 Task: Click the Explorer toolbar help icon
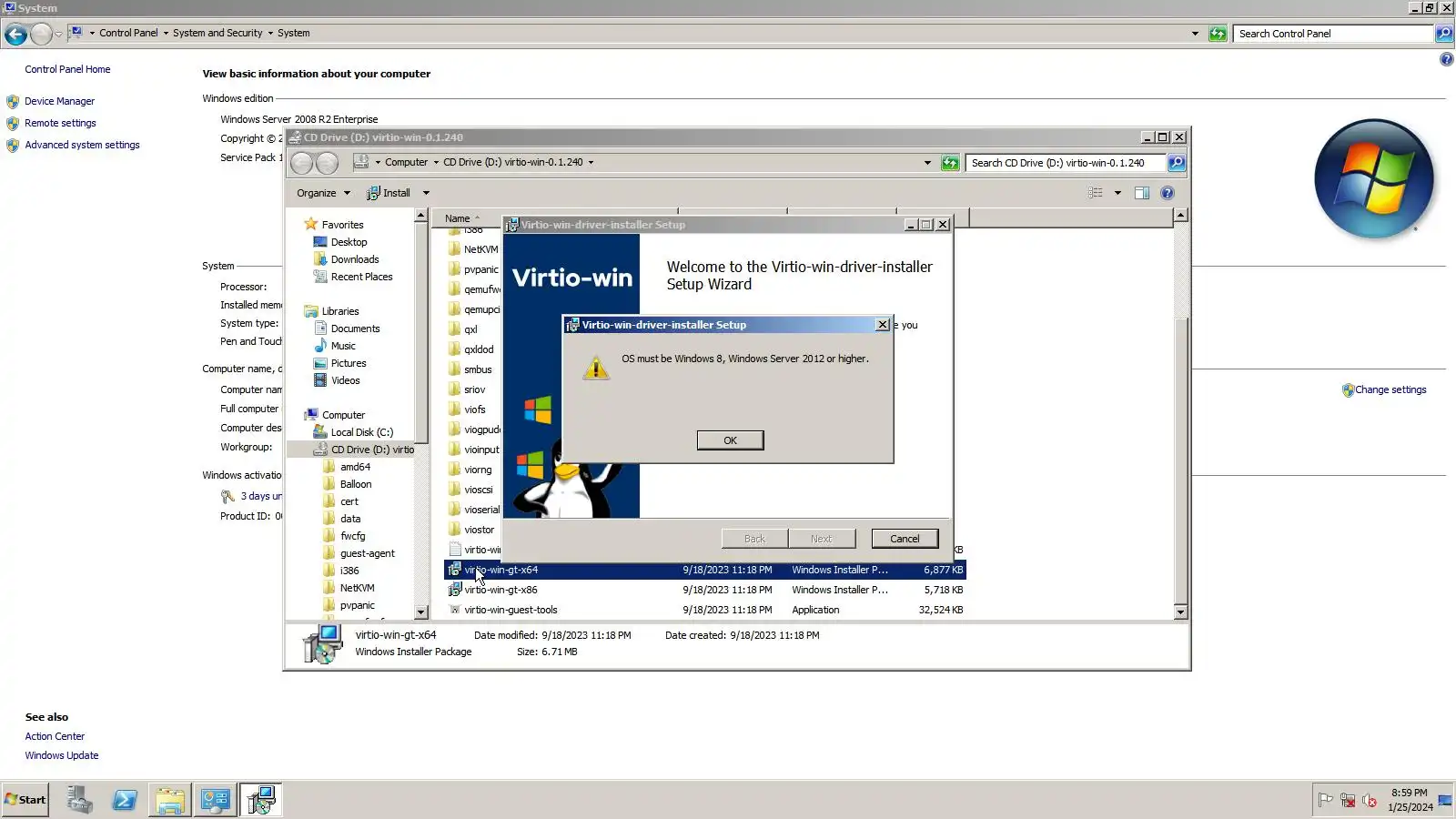point(1168,193)
